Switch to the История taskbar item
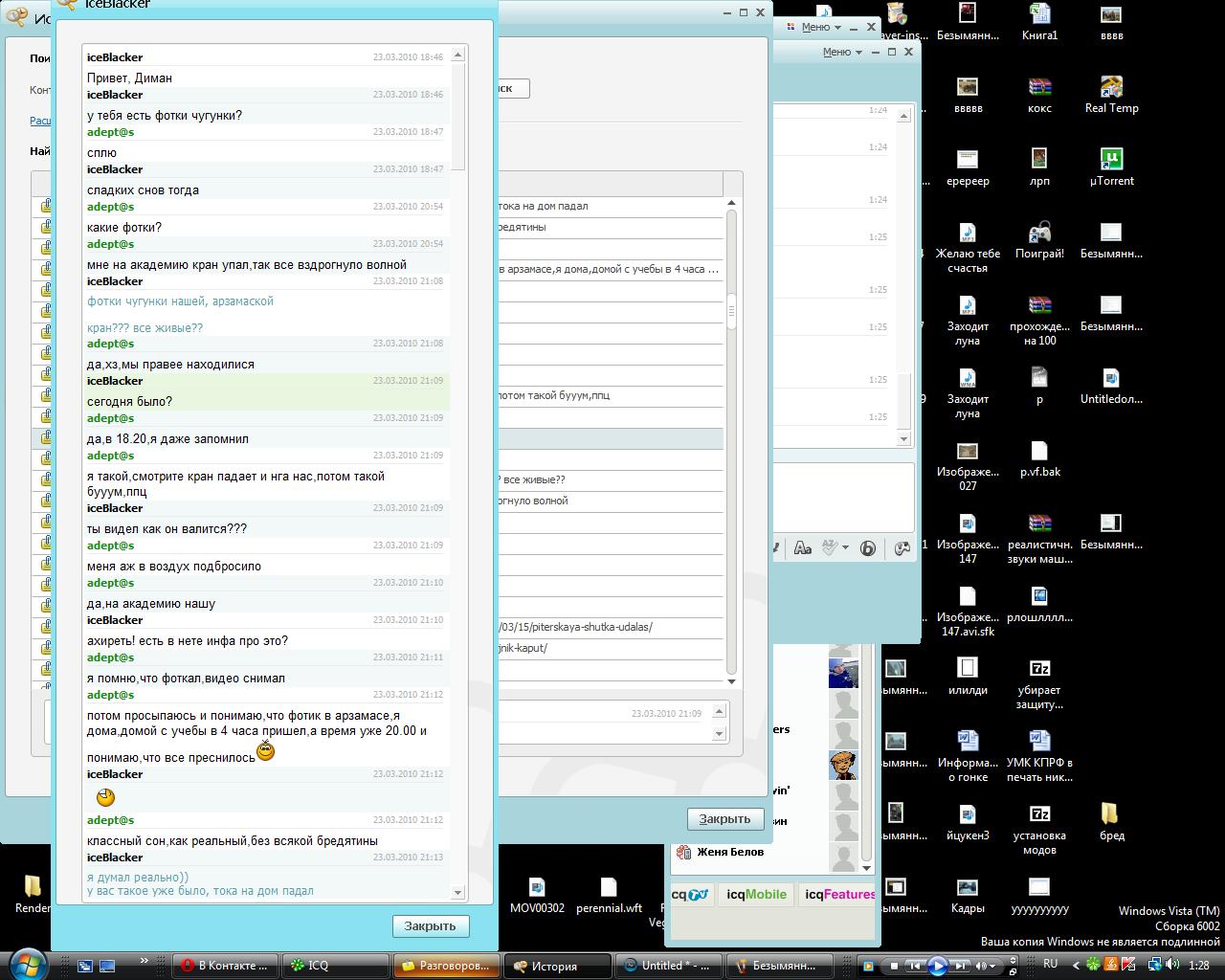The image size is (1225, 980). click(x=557, y=966)
